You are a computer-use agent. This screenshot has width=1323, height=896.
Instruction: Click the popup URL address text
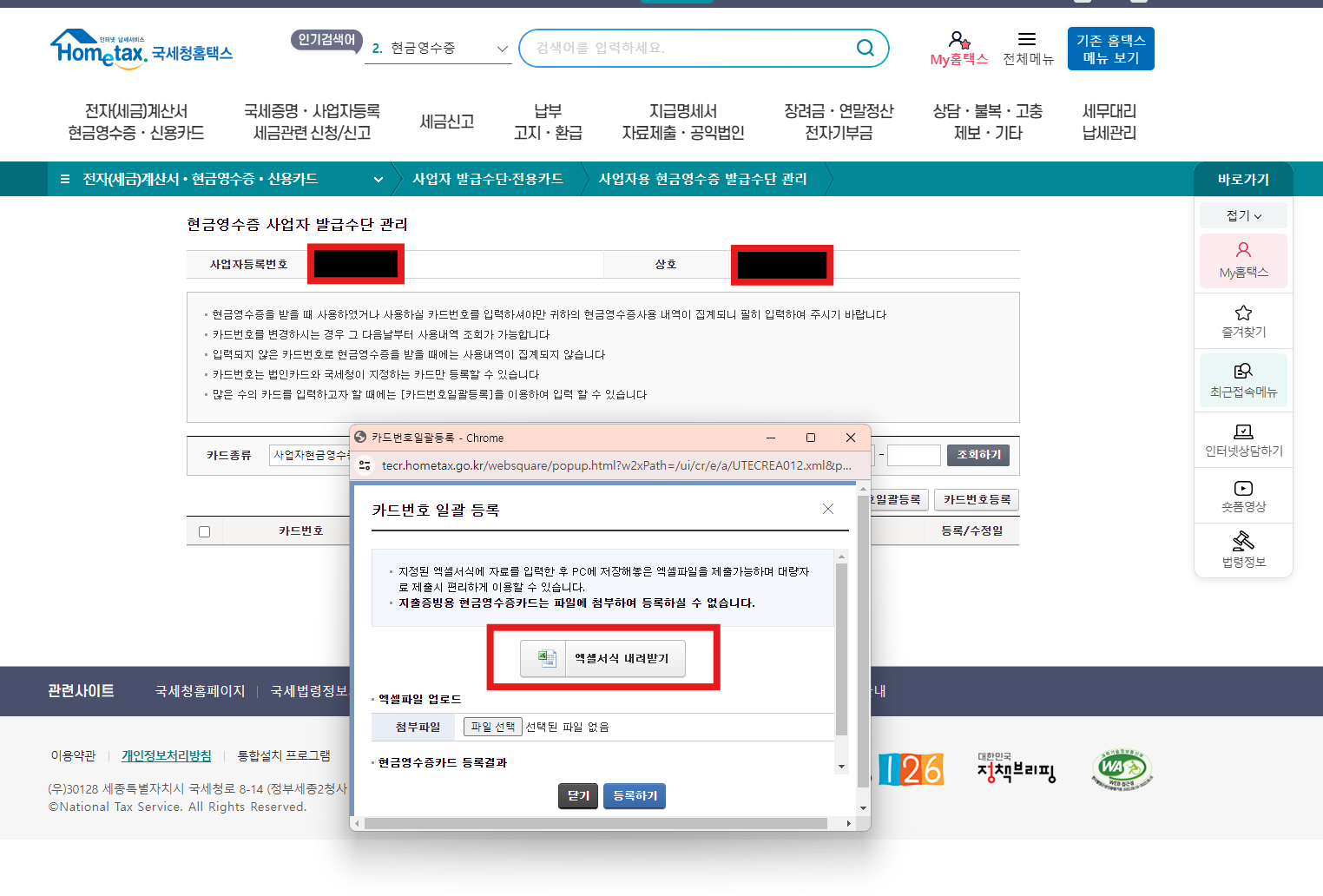coord(616,465)
